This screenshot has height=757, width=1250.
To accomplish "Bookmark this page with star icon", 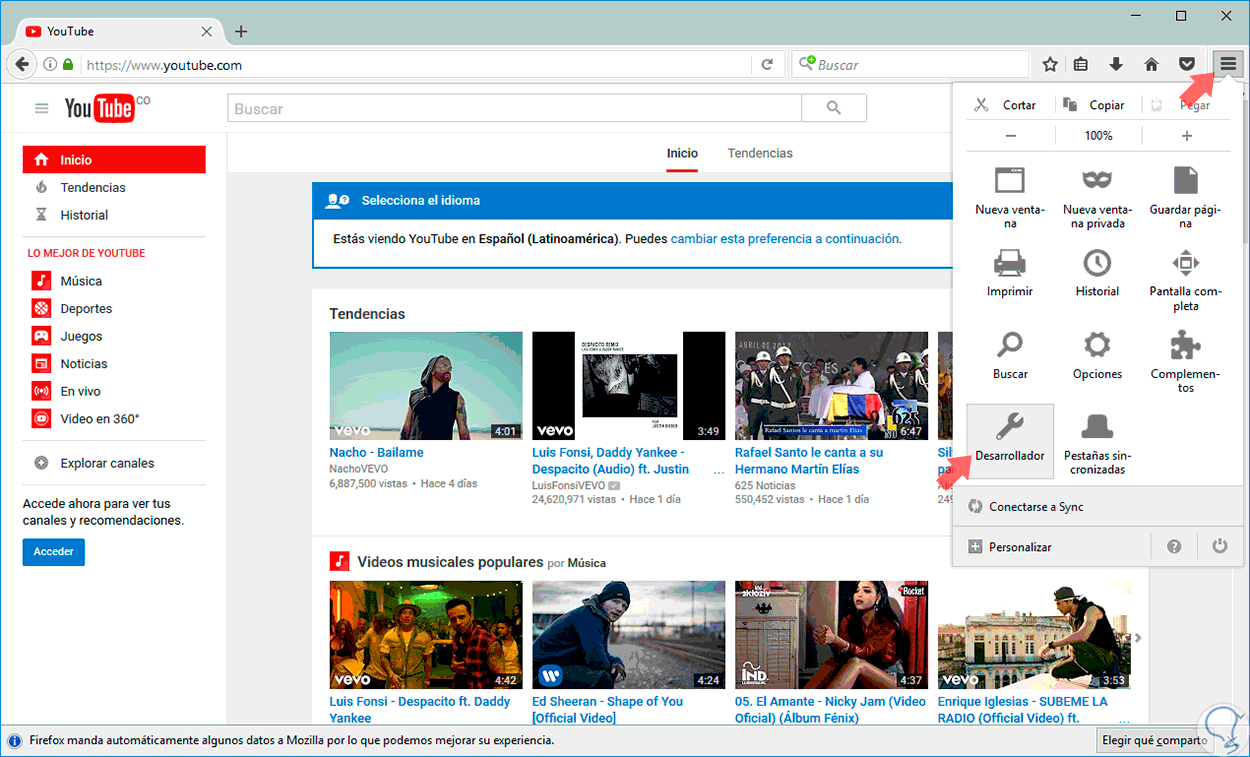I will click(x=1050, y=65).
